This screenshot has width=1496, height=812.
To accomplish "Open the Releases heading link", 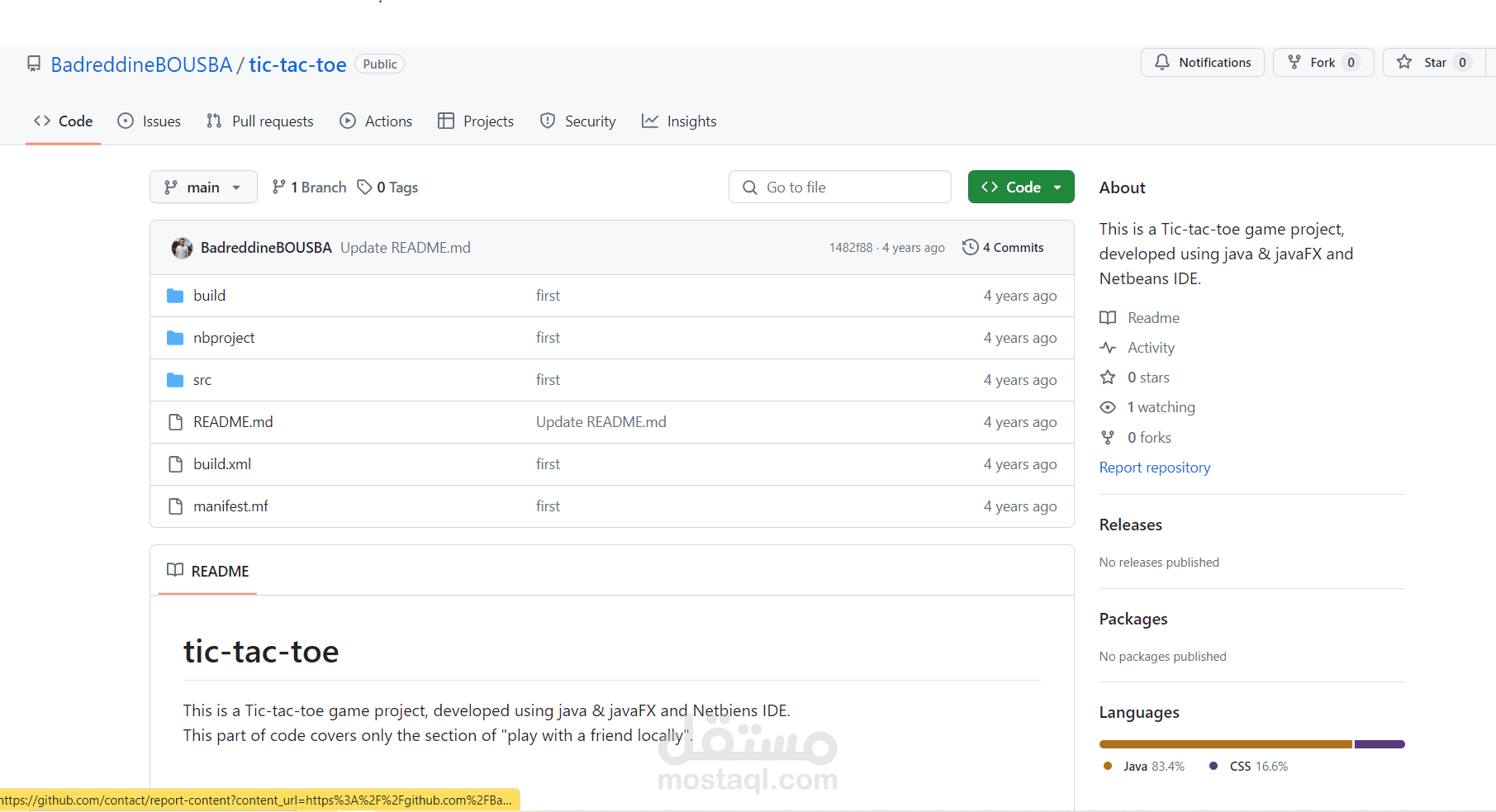I will (1131, 525).
